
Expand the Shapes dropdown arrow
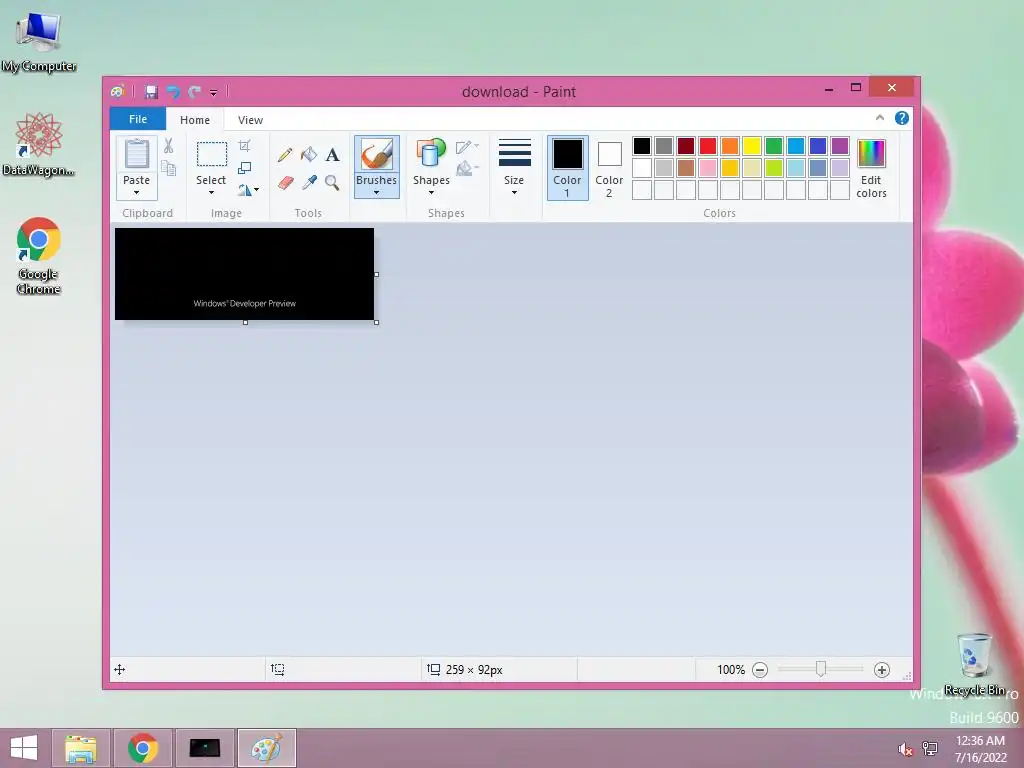(431, 193)
